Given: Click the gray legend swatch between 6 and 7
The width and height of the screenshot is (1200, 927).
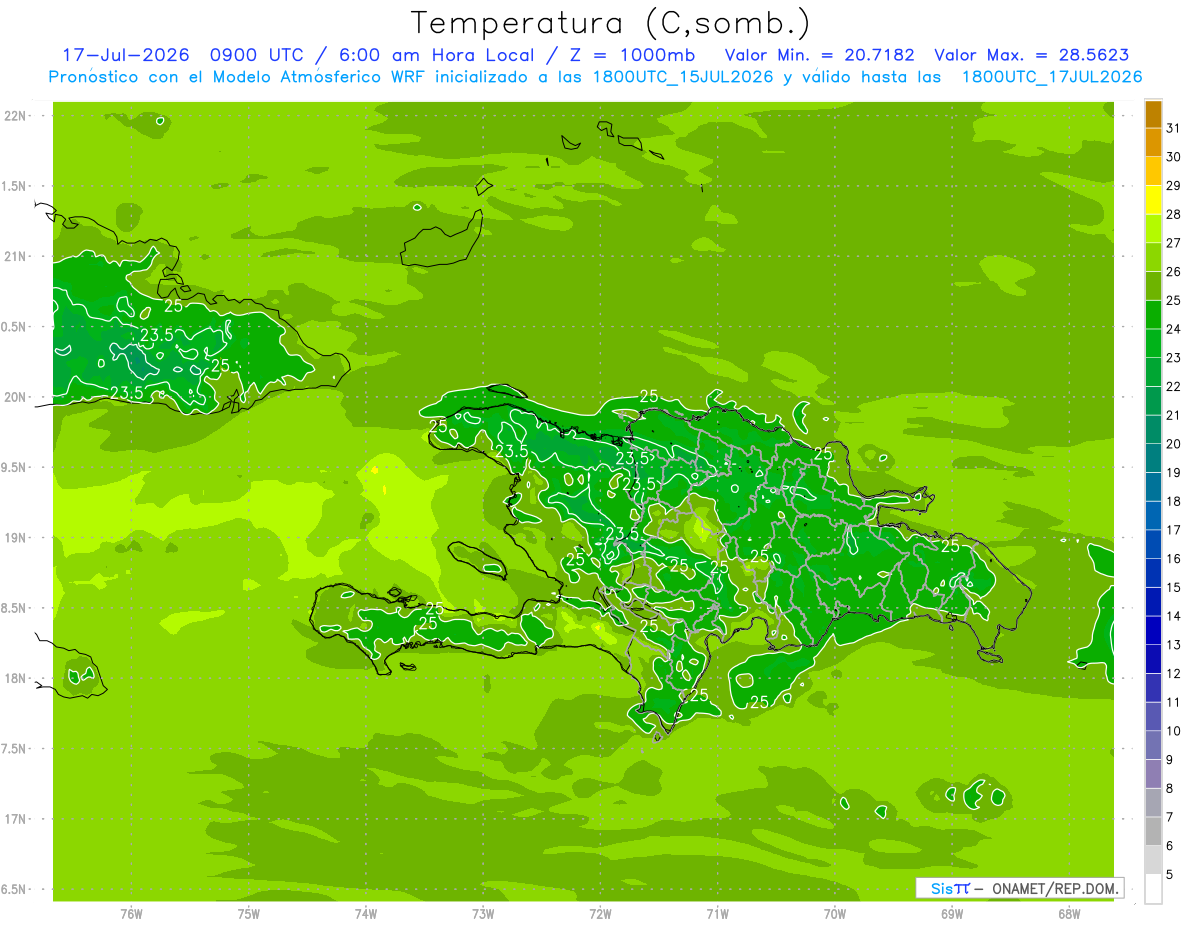Looking at the screenshot, I should [1153, 832].
